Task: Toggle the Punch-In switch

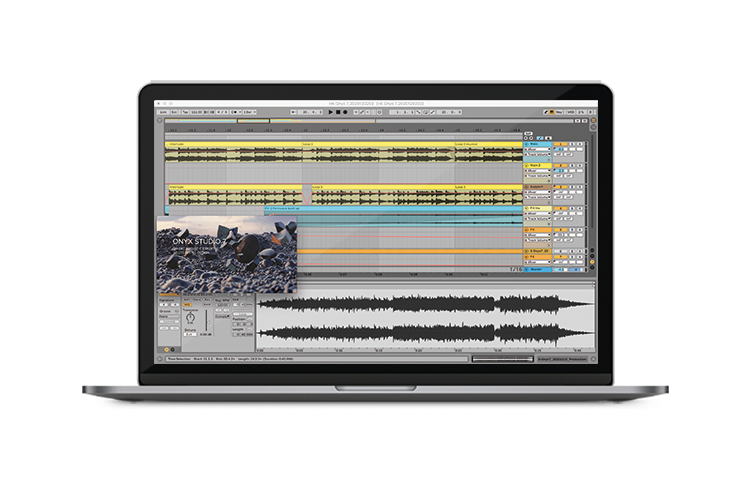Action: tap(418, 112)
